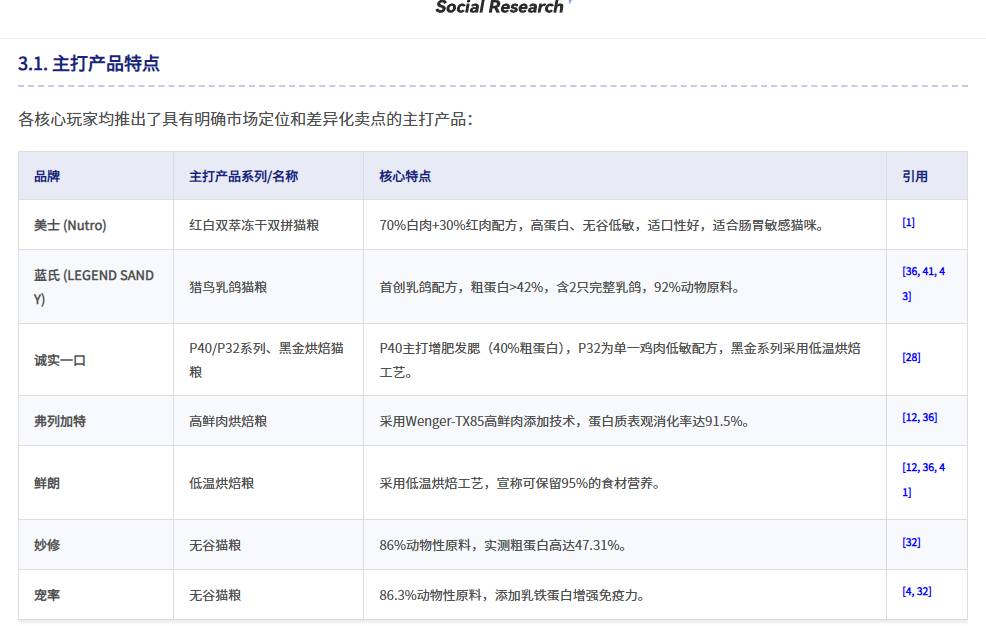Click the 70%白肉+30%红肉配方 description
This screenshot has width=986, height=626.
point(602,225)
